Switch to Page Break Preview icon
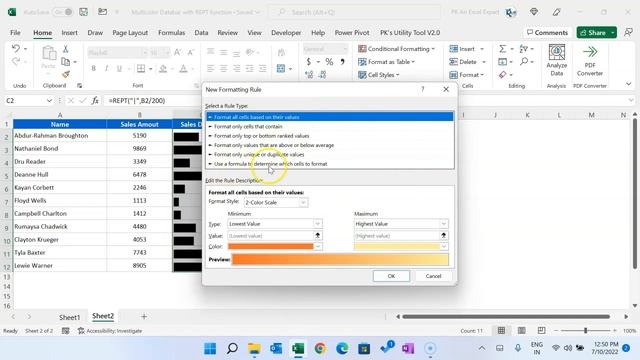 [x=541, y=330]
